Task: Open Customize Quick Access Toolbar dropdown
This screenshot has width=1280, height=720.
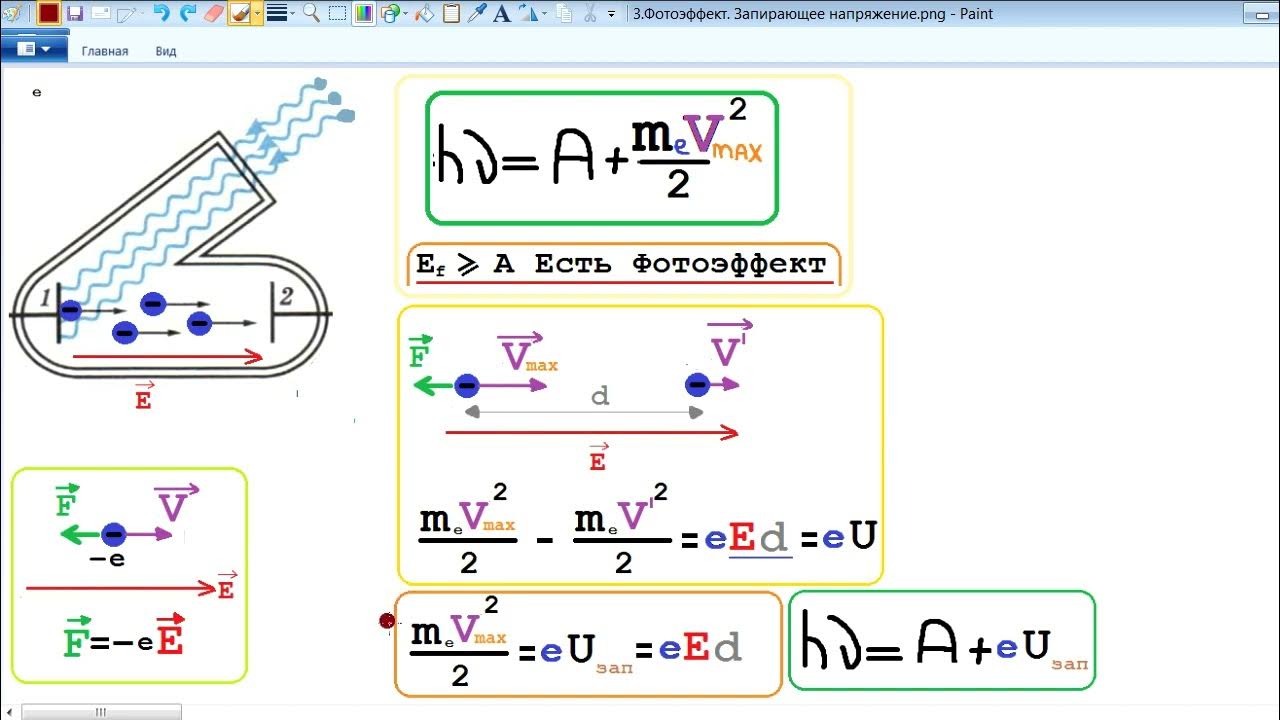Action: pyautogui.click(x=611, y=14)
